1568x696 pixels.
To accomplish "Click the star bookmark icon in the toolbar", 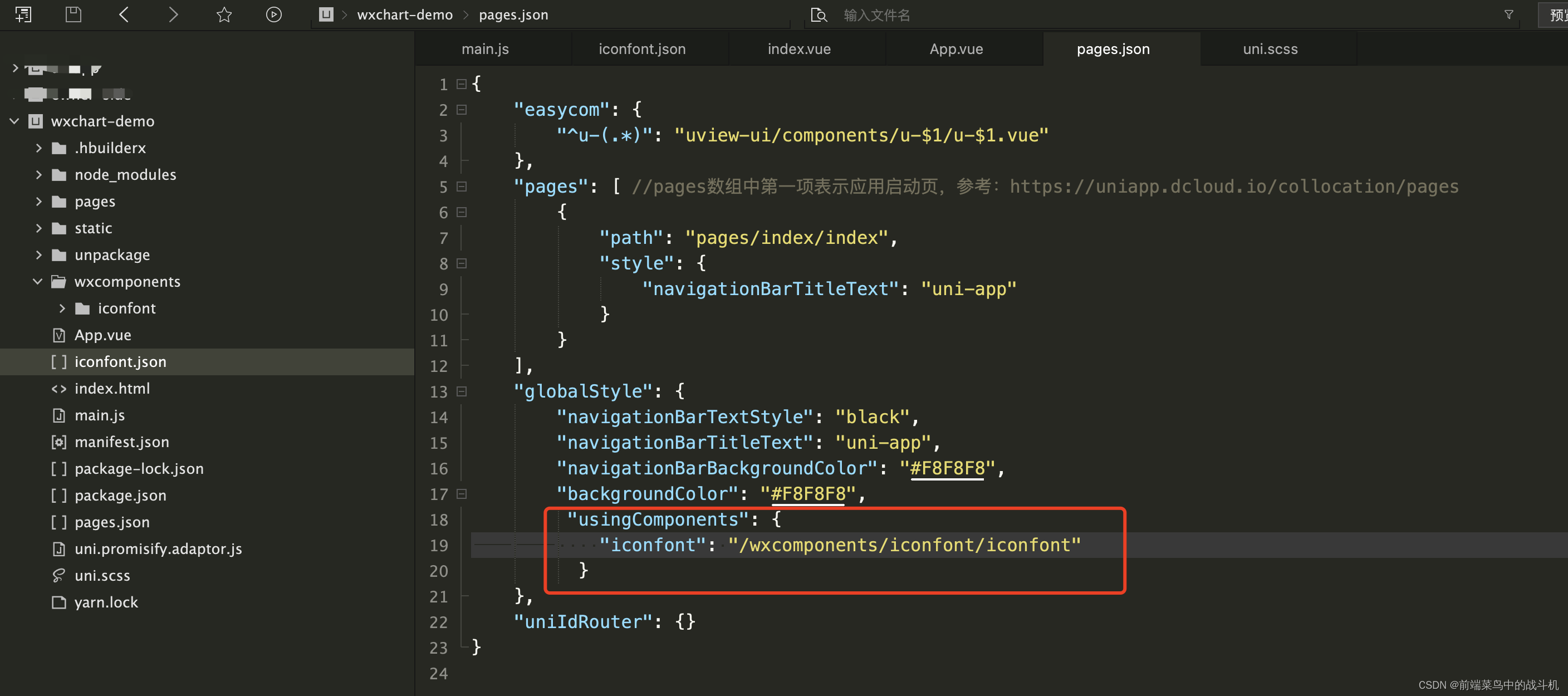I will (x=223, y=14).
